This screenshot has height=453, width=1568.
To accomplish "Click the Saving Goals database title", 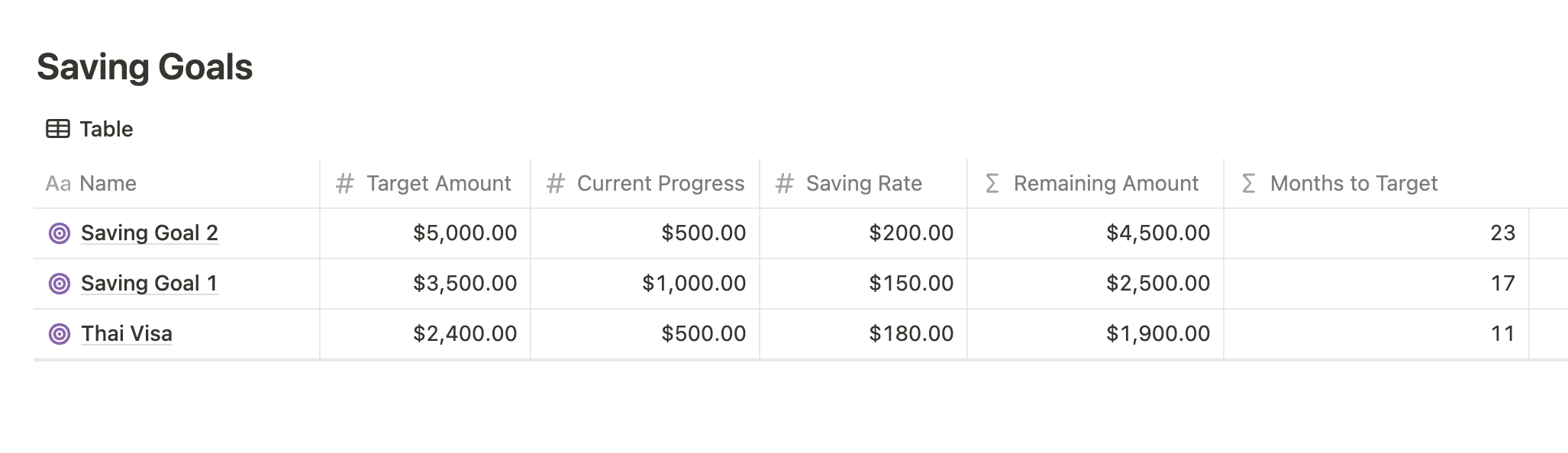I will (x=145, y=67).
